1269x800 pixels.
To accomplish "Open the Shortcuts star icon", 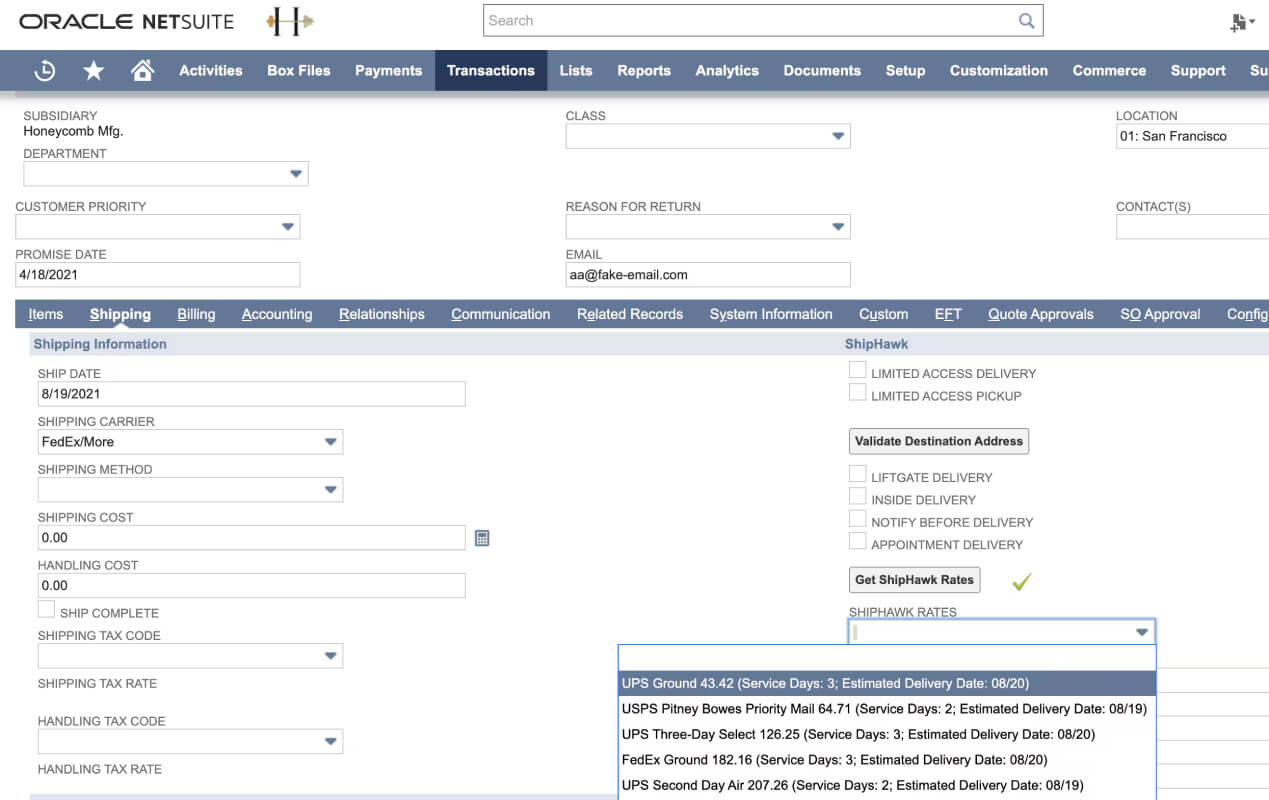I will pyautogui.click(x=94, y=70).
